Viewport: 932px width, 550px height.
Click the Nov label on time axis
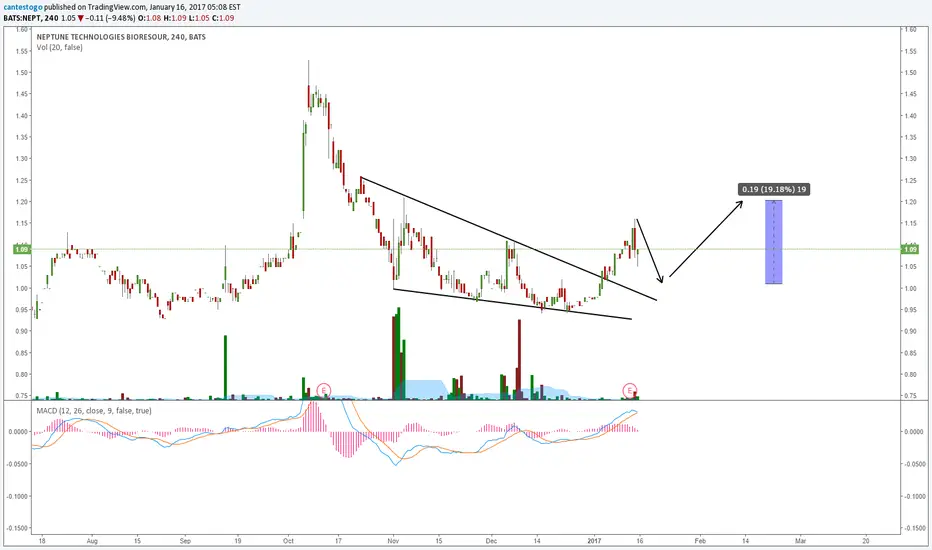[x=393, y=541]
